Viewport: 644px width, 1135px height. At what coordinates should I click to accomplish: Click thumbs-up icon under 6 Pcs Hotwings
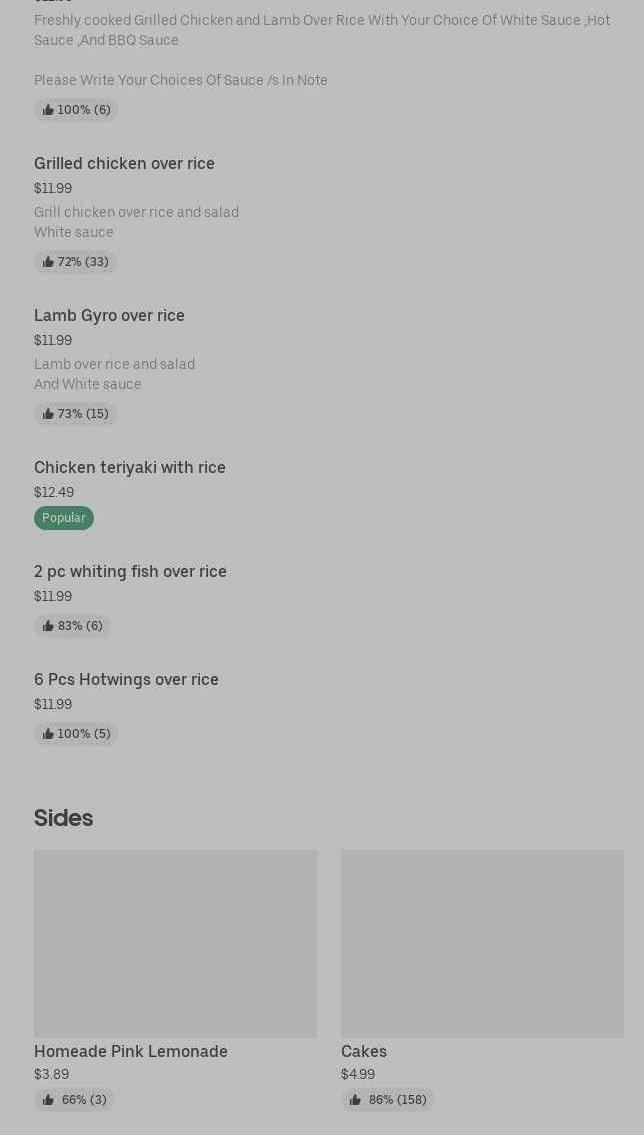point(48,734)
